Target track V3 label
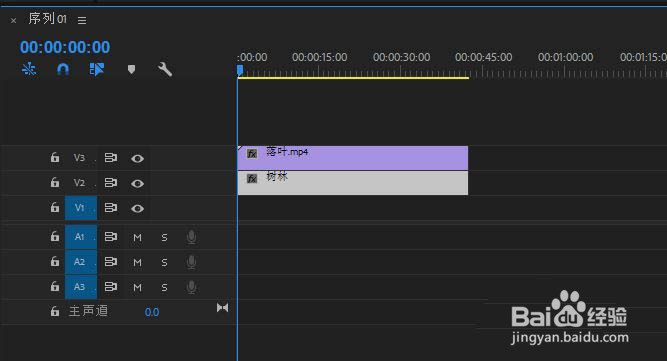Screen dimensions: 667x361 [80, 158]
